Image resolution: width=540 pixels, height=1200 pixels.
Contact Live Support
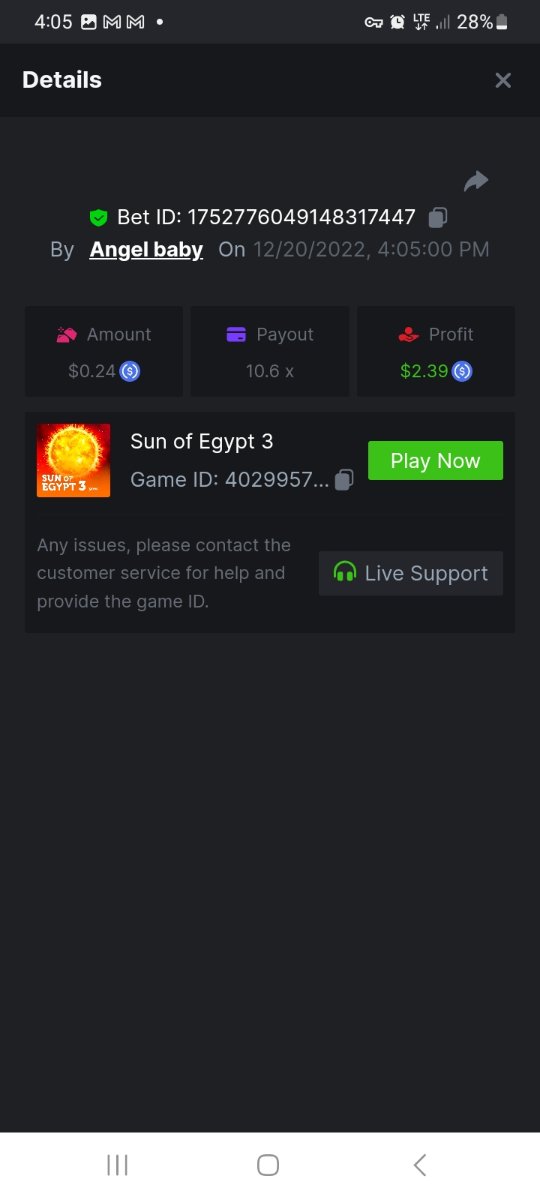411,573
